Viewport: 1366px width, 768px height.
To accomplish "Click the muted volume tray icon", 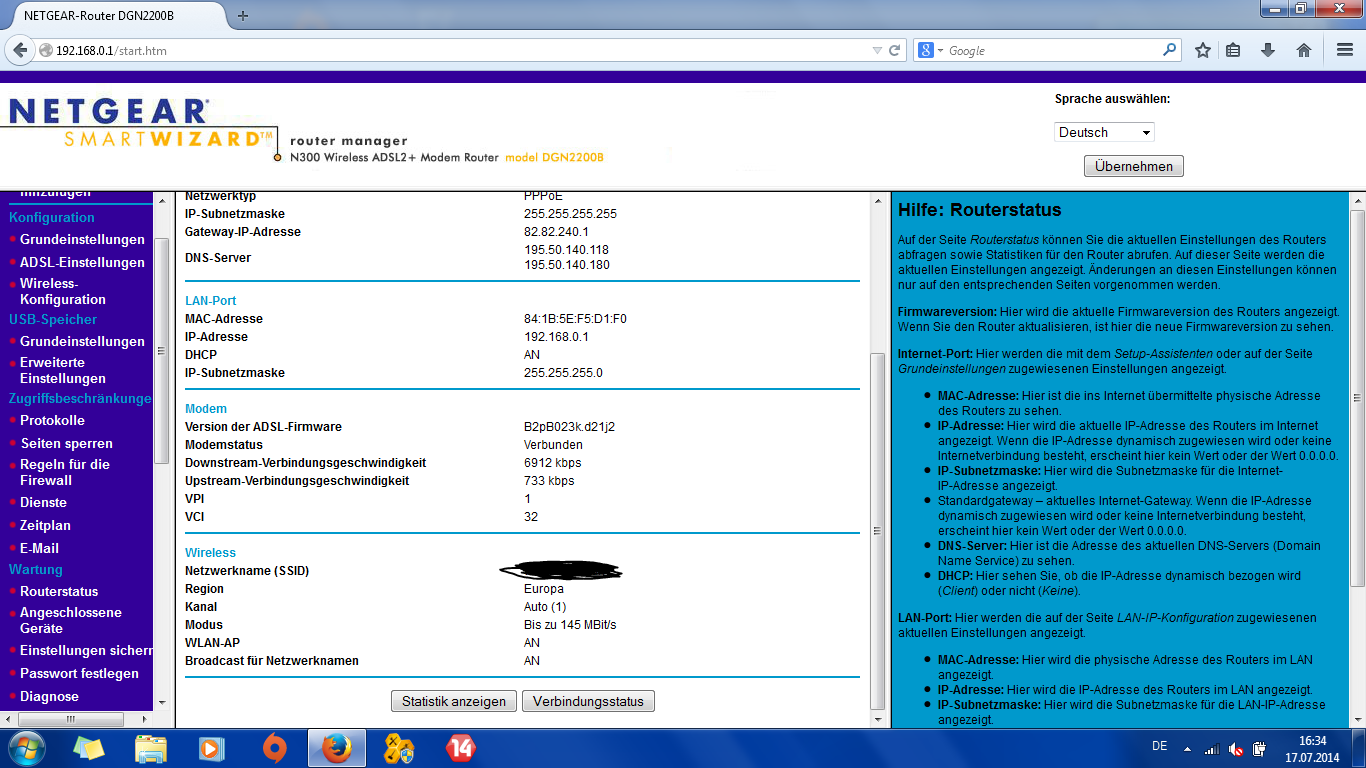I will [1236, 748].
